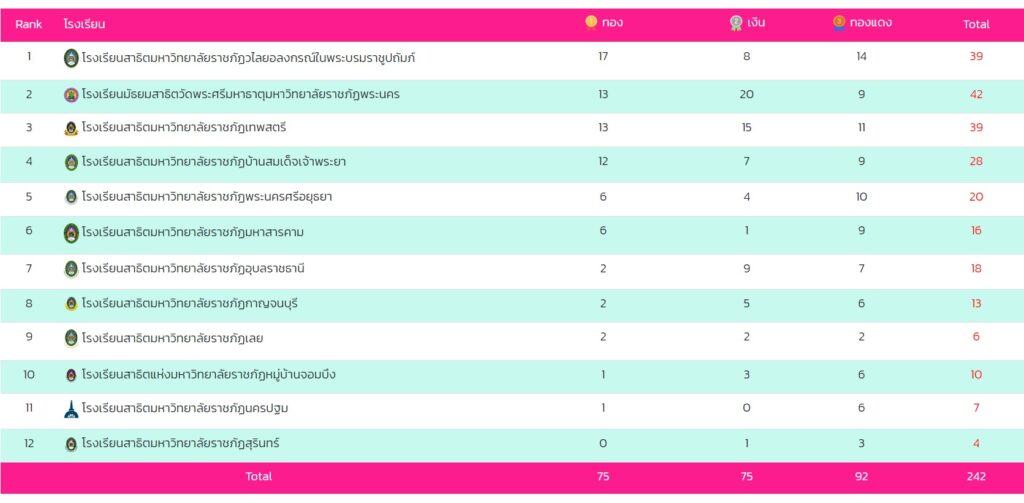Click total 39 in rank 1 row
This screenshot has width=1024, height=503.
[x=976, y=56]
